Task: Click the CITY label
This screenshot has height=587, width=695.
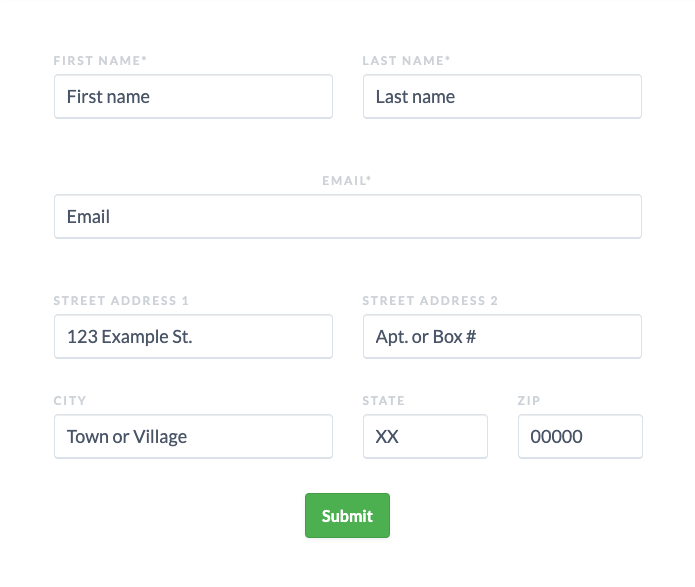Action: (x=70, y=401)
